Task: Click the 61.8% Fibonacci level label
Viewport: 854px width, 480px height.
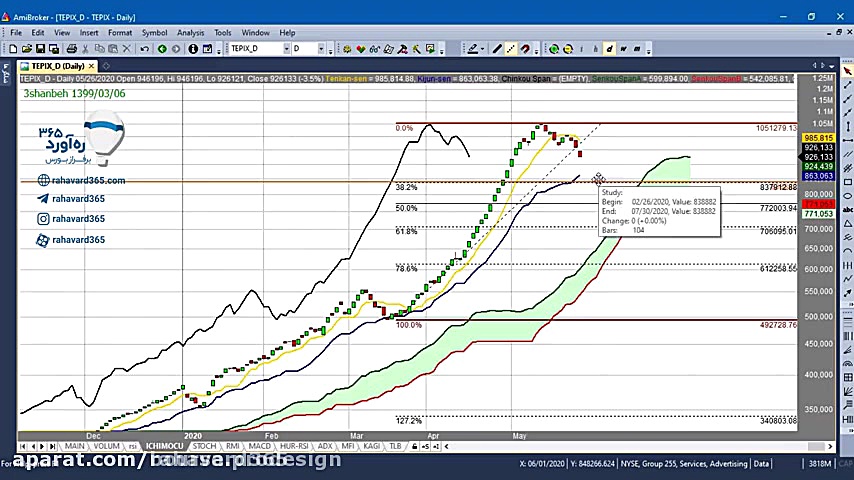Action: [406, 231]
